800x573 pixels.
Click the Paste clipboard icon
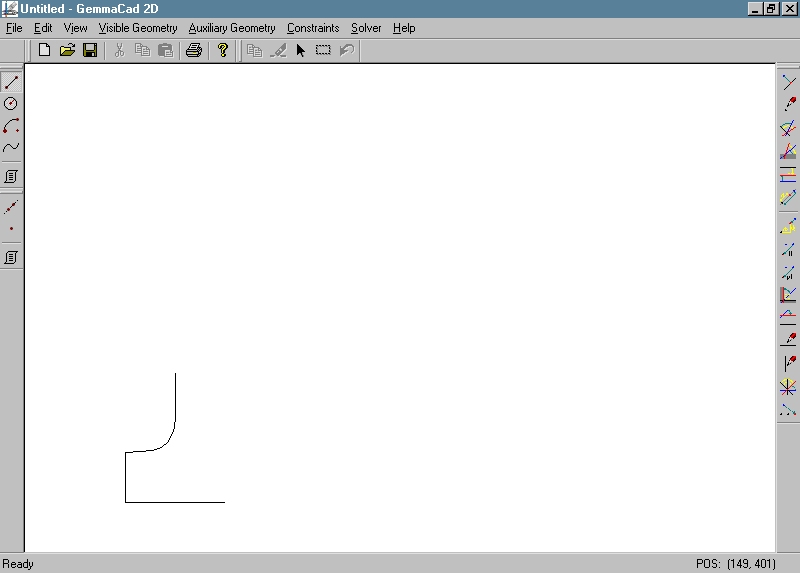(165, 50)
